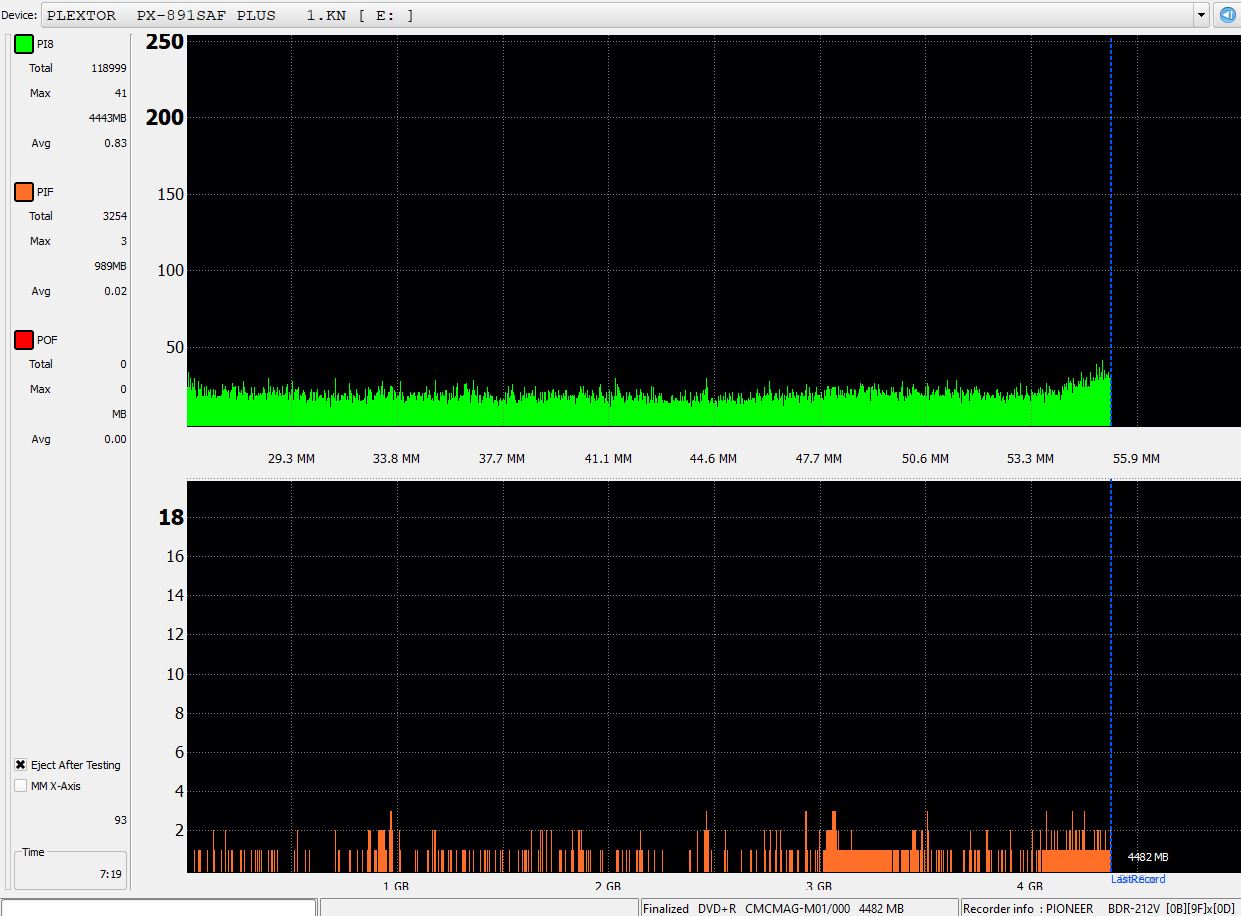The image size is (1241, 916).
Task: Enable the MM X-Axis checkbox
Action: pos(21,786)
